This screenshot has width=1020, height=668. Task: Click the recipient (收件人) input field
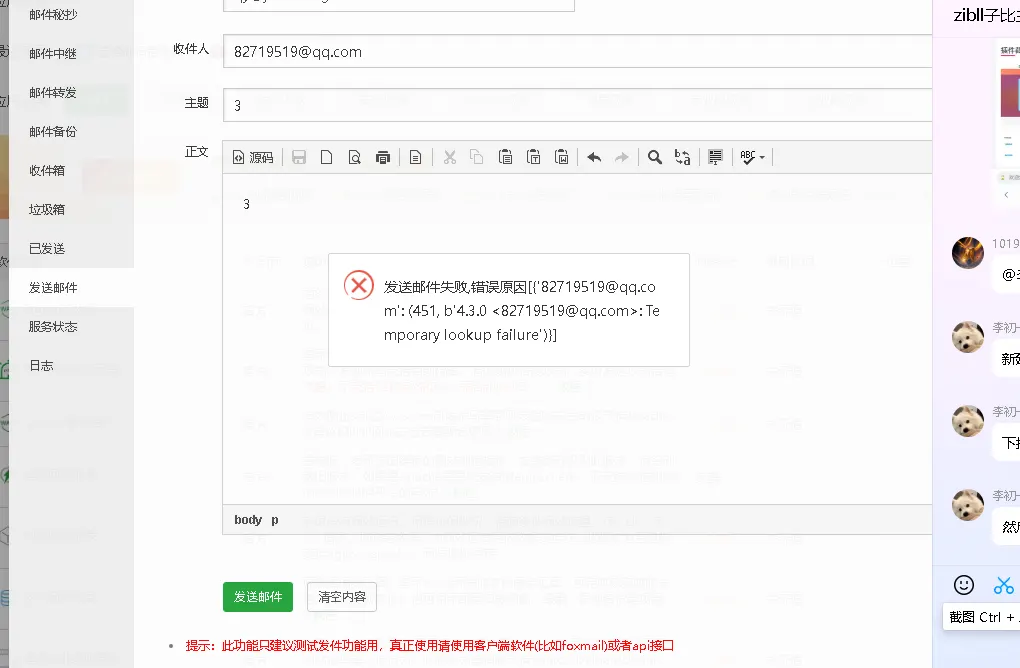(x=578, y=51)
